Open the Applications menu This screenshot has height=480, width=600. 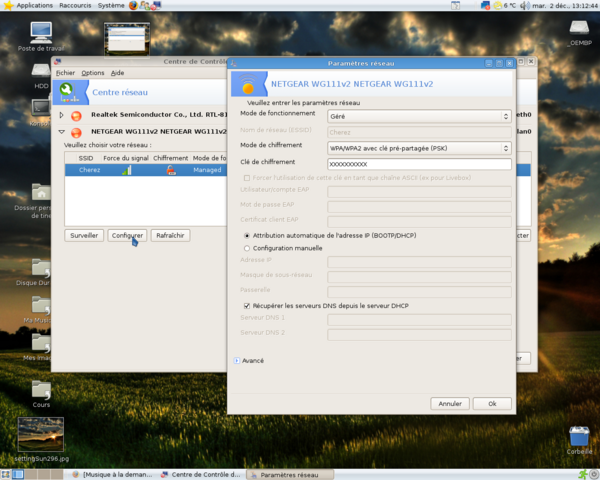pos(34,5)
